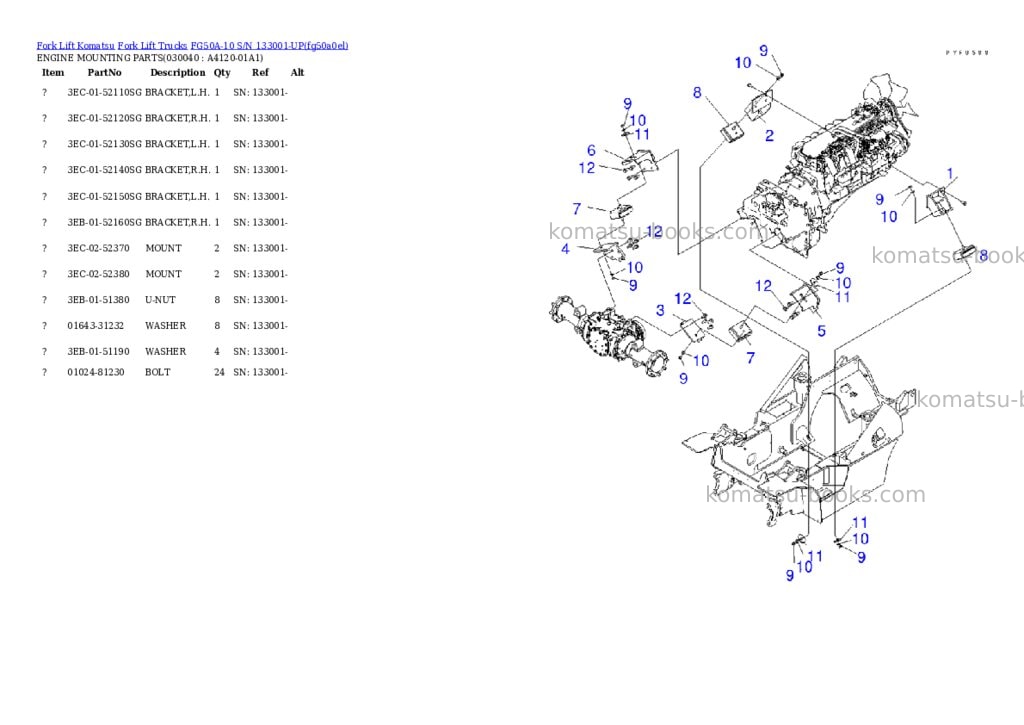The image size is (1024, 725).
Task: Click callout number 2 in the diagram
Action: (769, 135)
